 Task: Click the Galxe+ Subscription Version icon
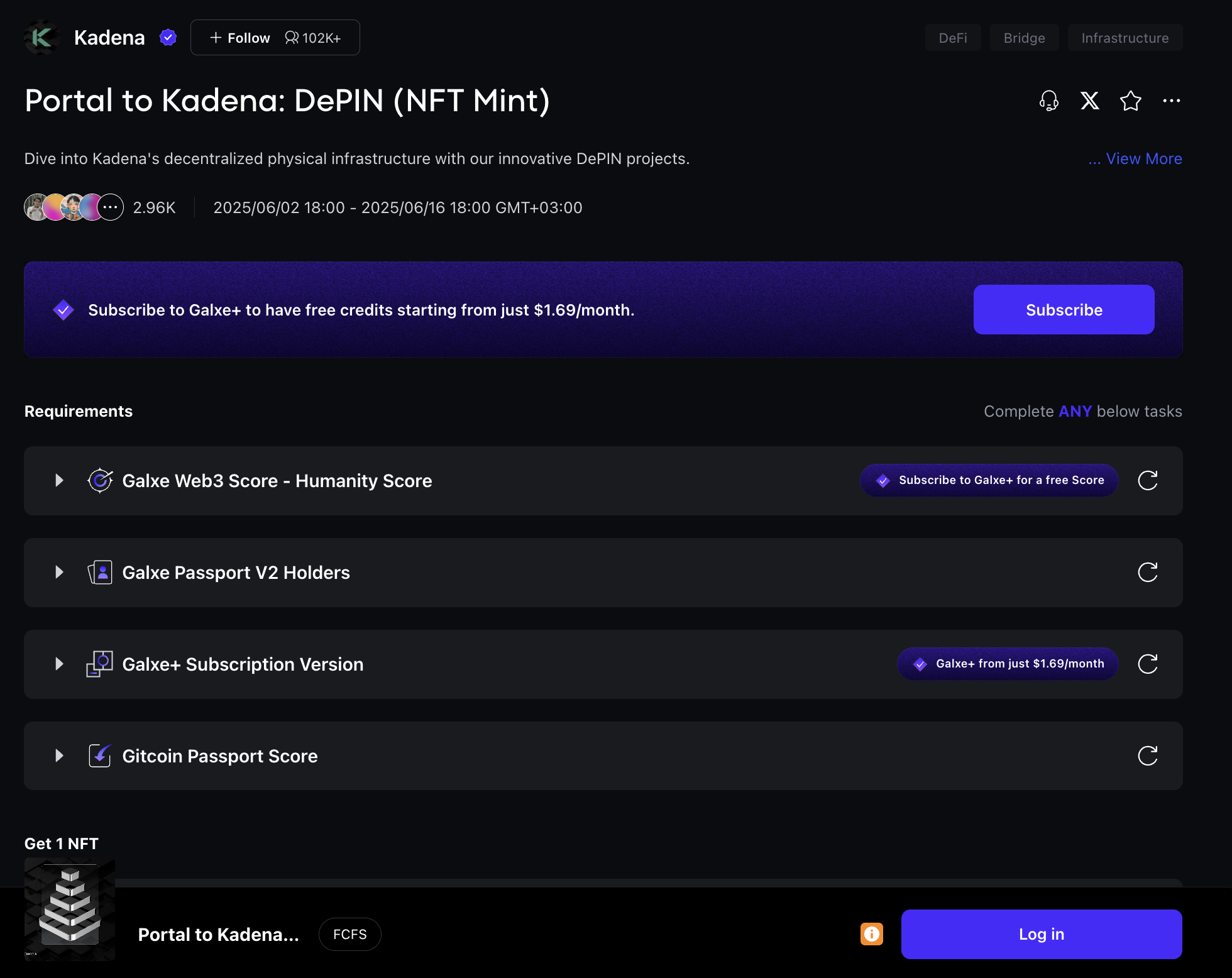pos(100,664)
